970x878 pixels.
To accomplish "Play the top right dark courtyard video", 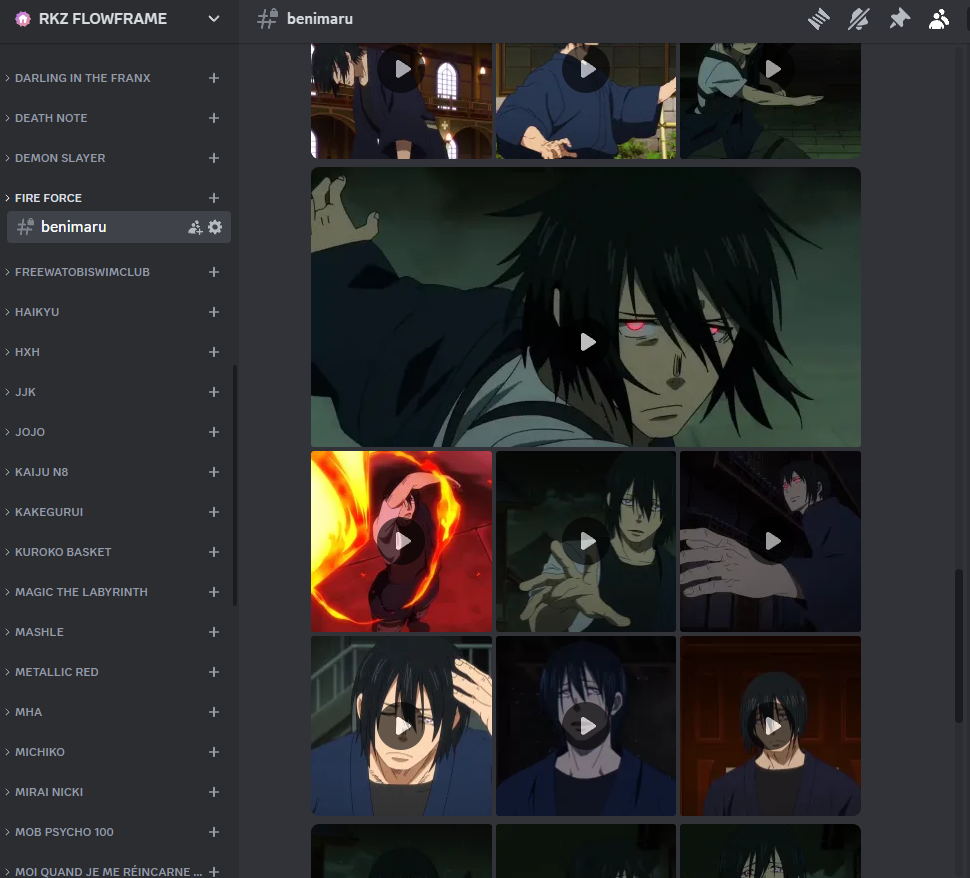I will (771, 69).
